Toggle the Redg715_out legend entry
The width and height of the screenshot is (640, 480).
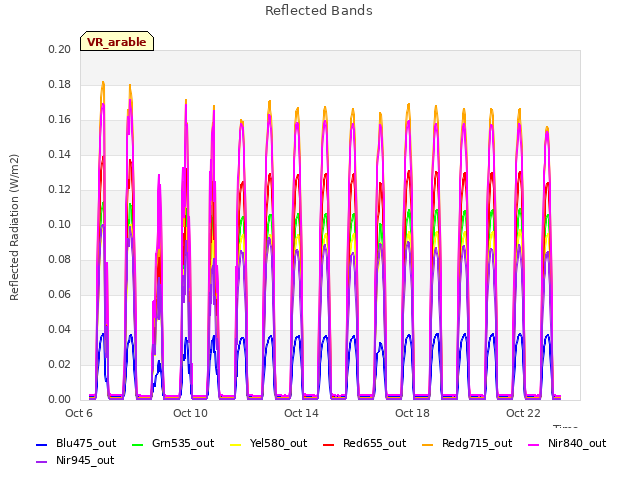pyautogui.click(x=467, y=443)
